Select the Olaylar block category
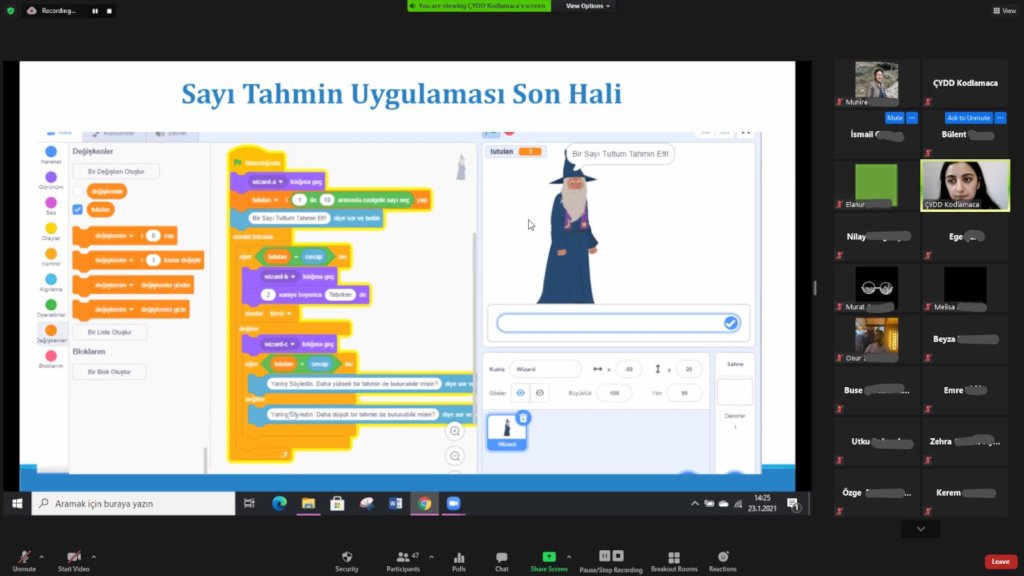 [x=49, y=228]
